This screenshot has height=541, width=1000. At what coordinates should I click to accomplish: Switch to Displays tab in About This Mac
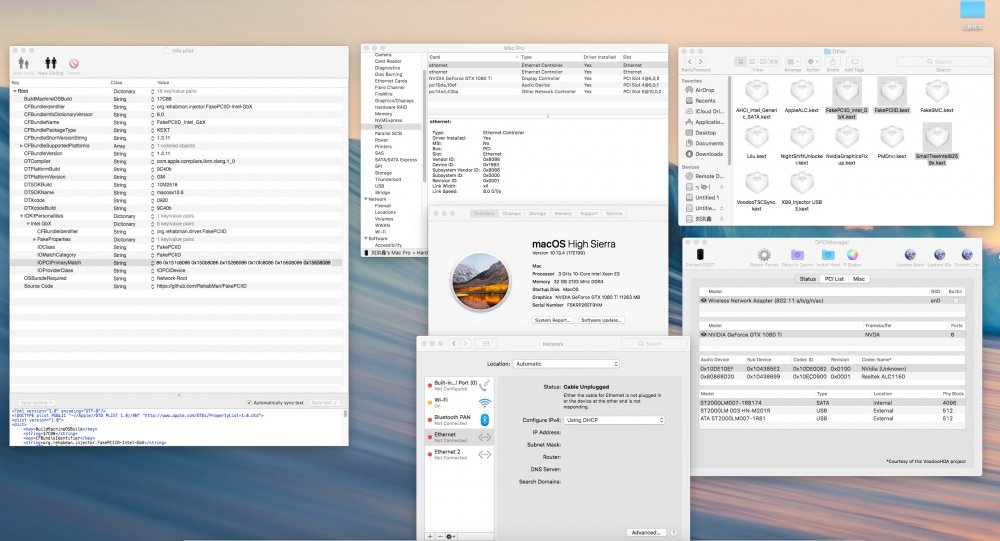click(511, 213)
